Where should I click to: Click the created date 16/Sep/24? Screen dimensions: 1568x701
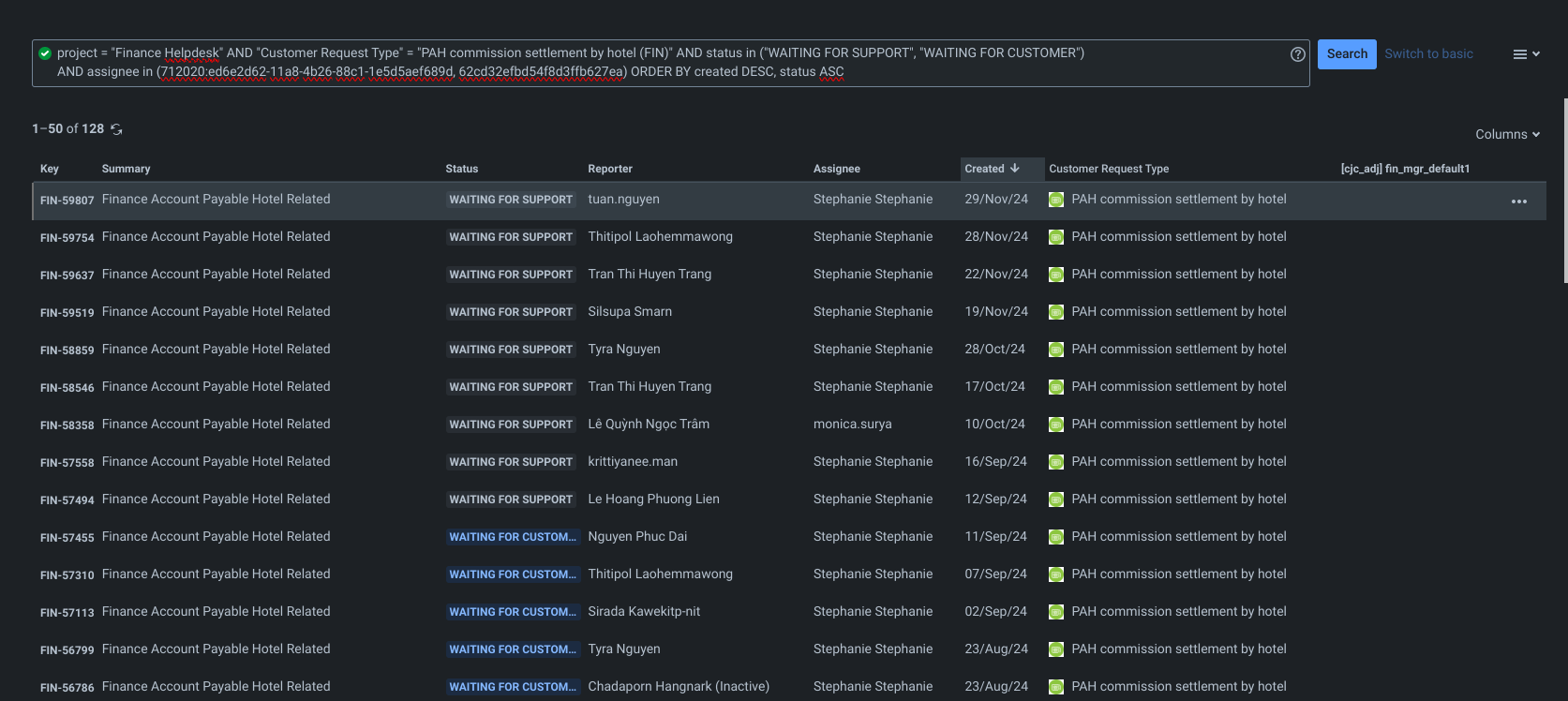point(995,462)
